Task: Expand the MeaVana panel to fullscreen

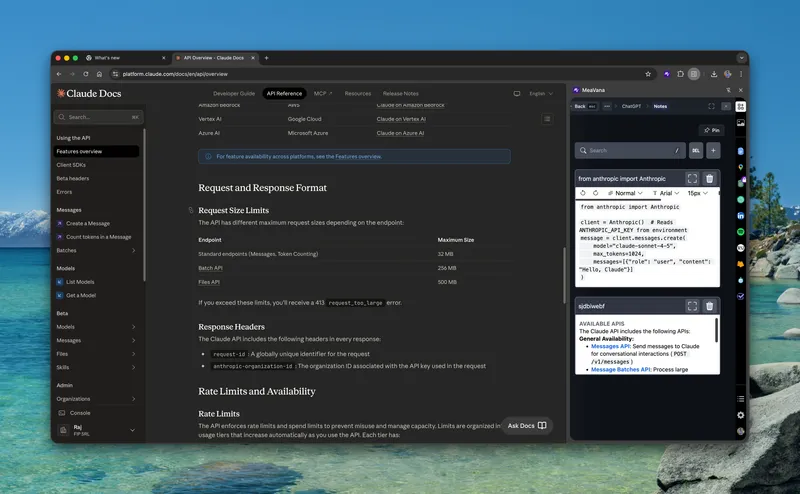Action: click(x=711, y=106)
